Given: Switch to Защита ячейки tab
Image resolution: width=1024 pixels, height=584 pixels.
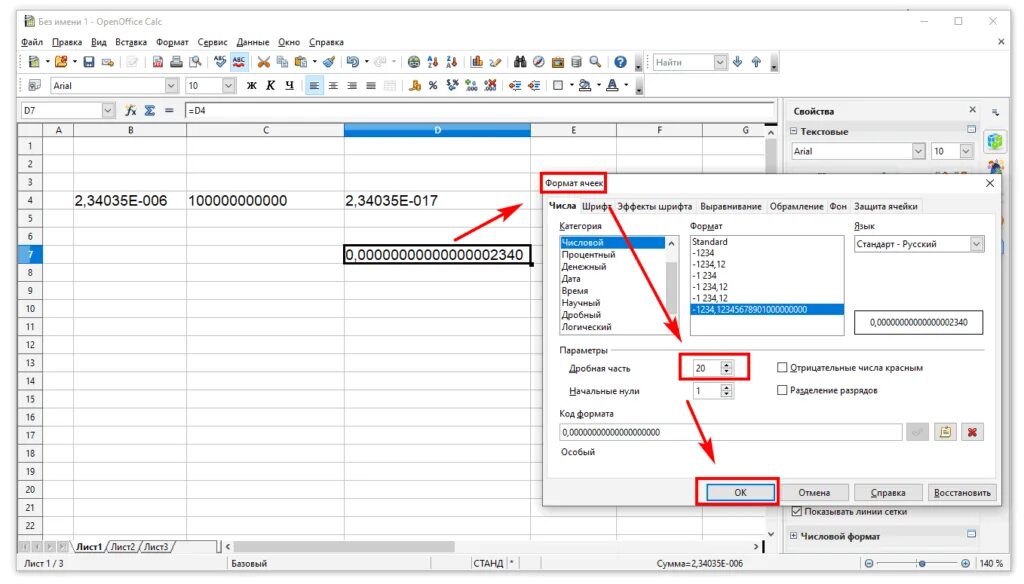Looking at the screenshot, I should (x=886, y=206).
